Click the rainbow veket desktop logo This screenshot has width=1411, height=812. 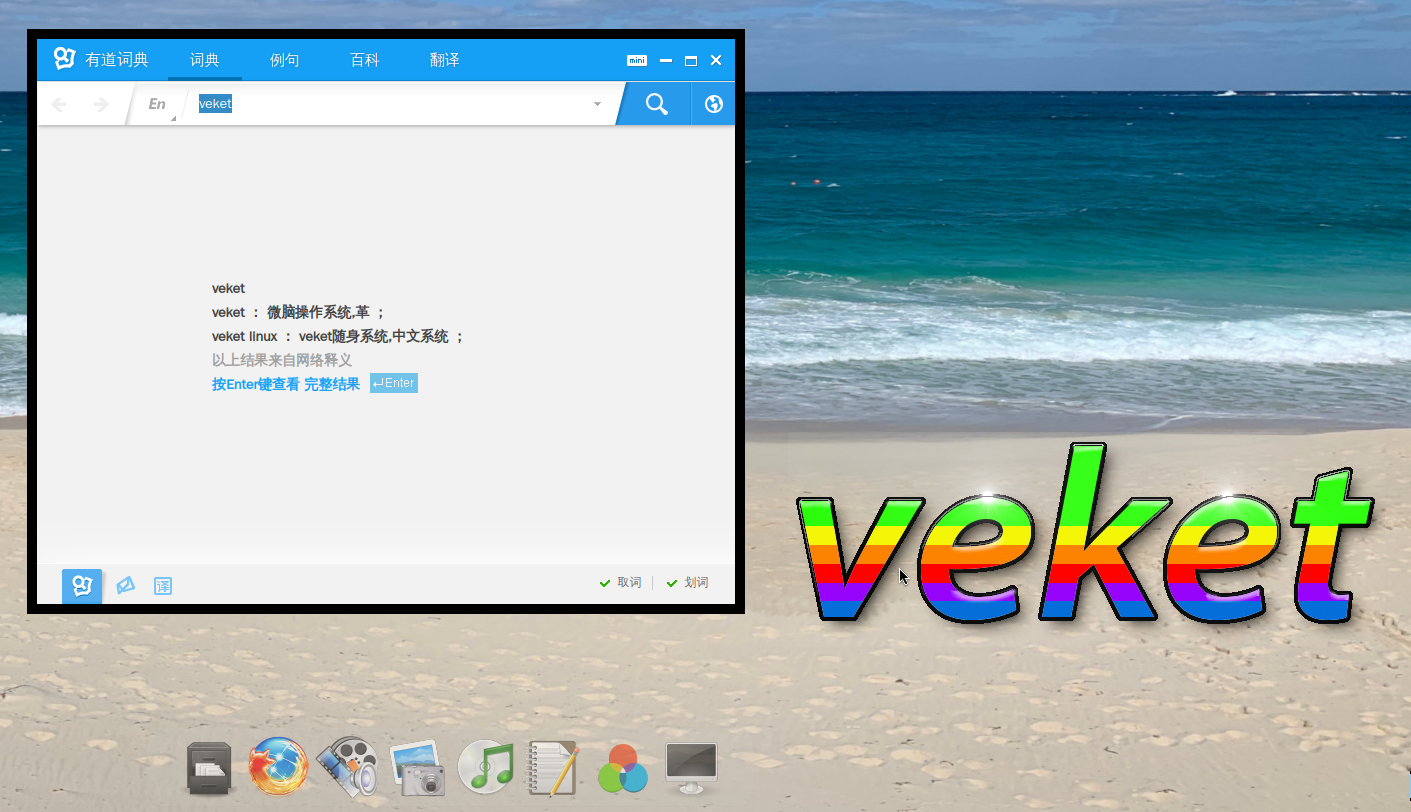click(x=1085, y=533)
